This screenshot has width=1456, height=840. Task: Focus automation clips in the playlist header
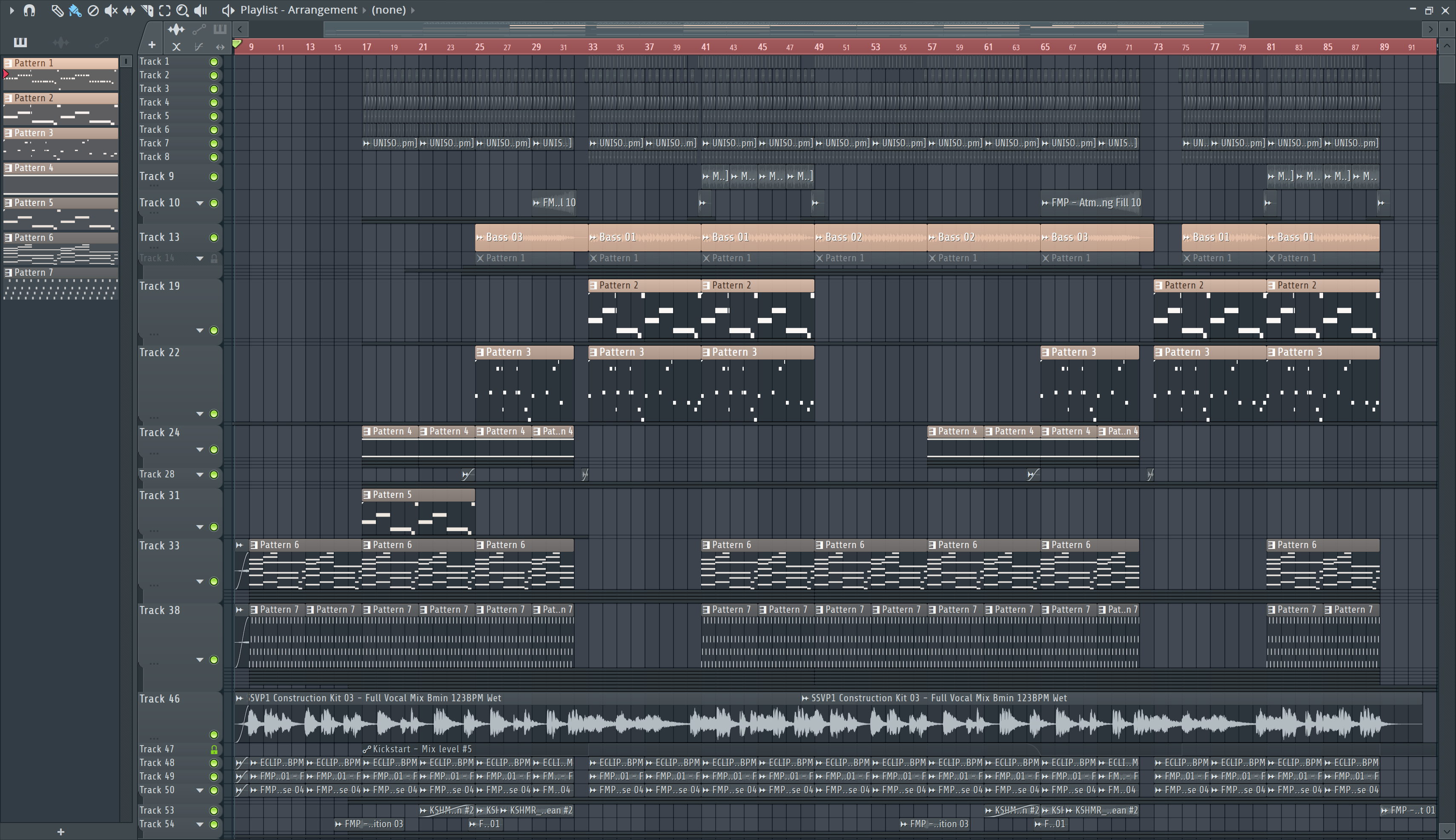pos(198,29)
